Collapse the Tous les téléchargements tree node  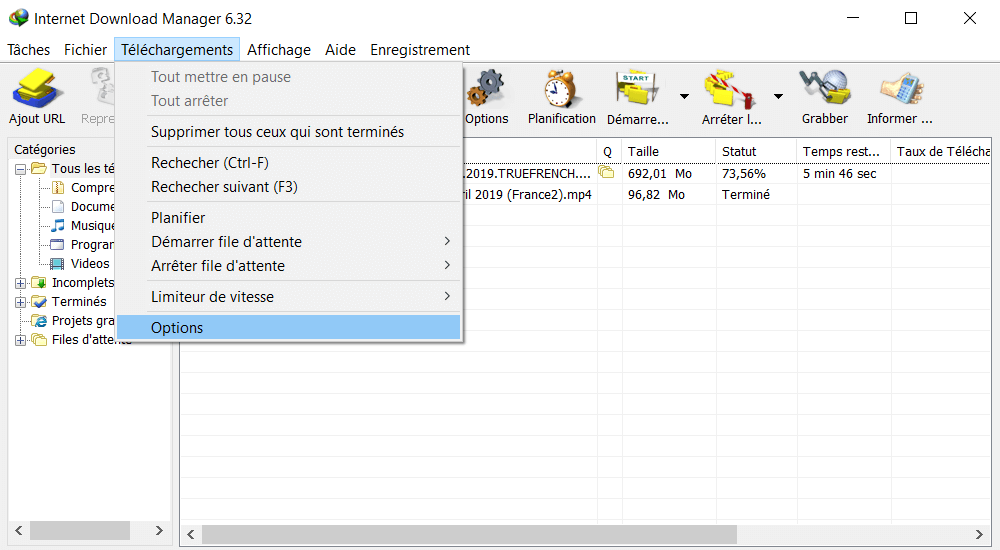click(20, 169)
